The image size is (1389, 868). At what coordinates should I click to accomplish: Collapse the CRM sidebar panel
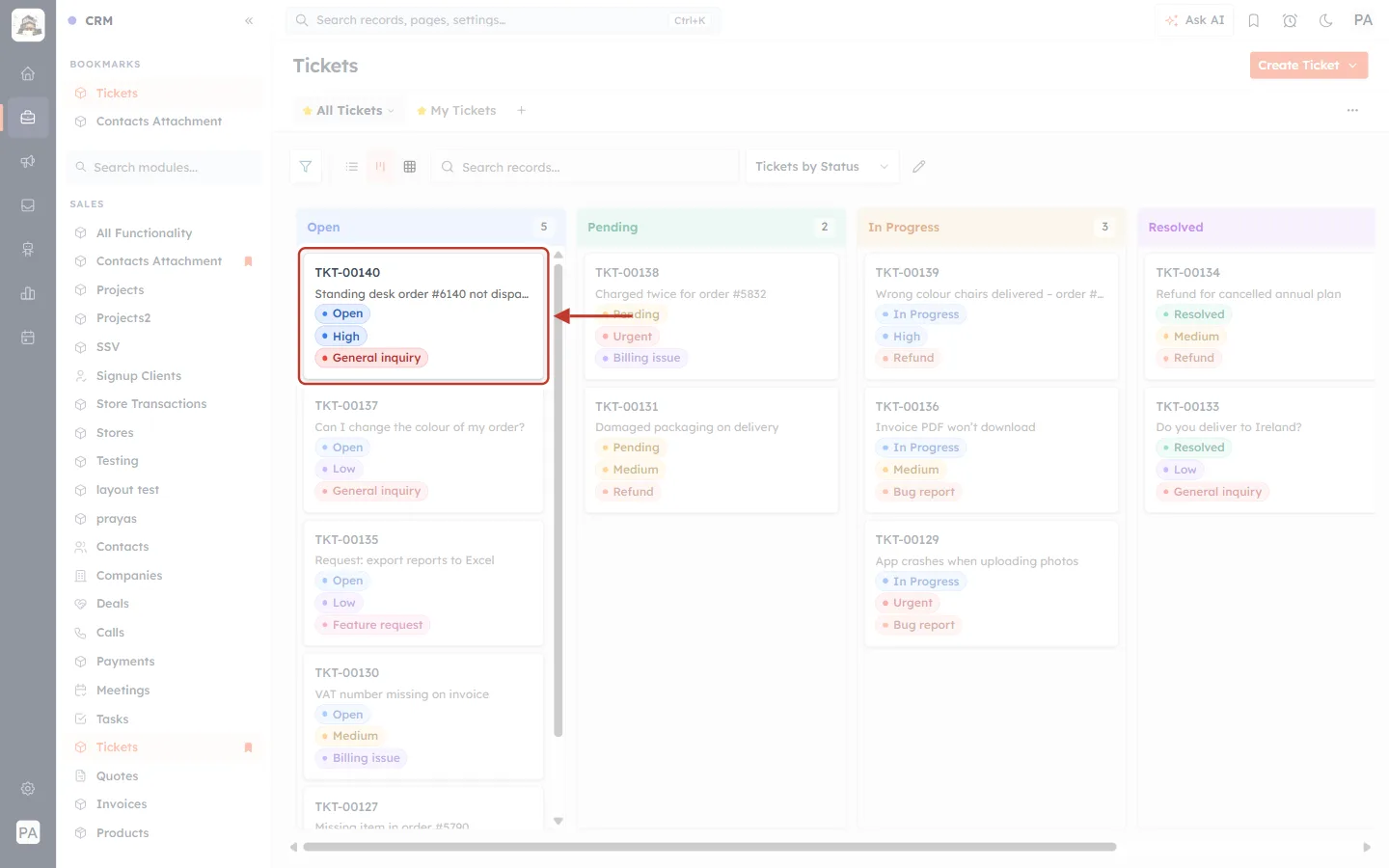(249, 20)
